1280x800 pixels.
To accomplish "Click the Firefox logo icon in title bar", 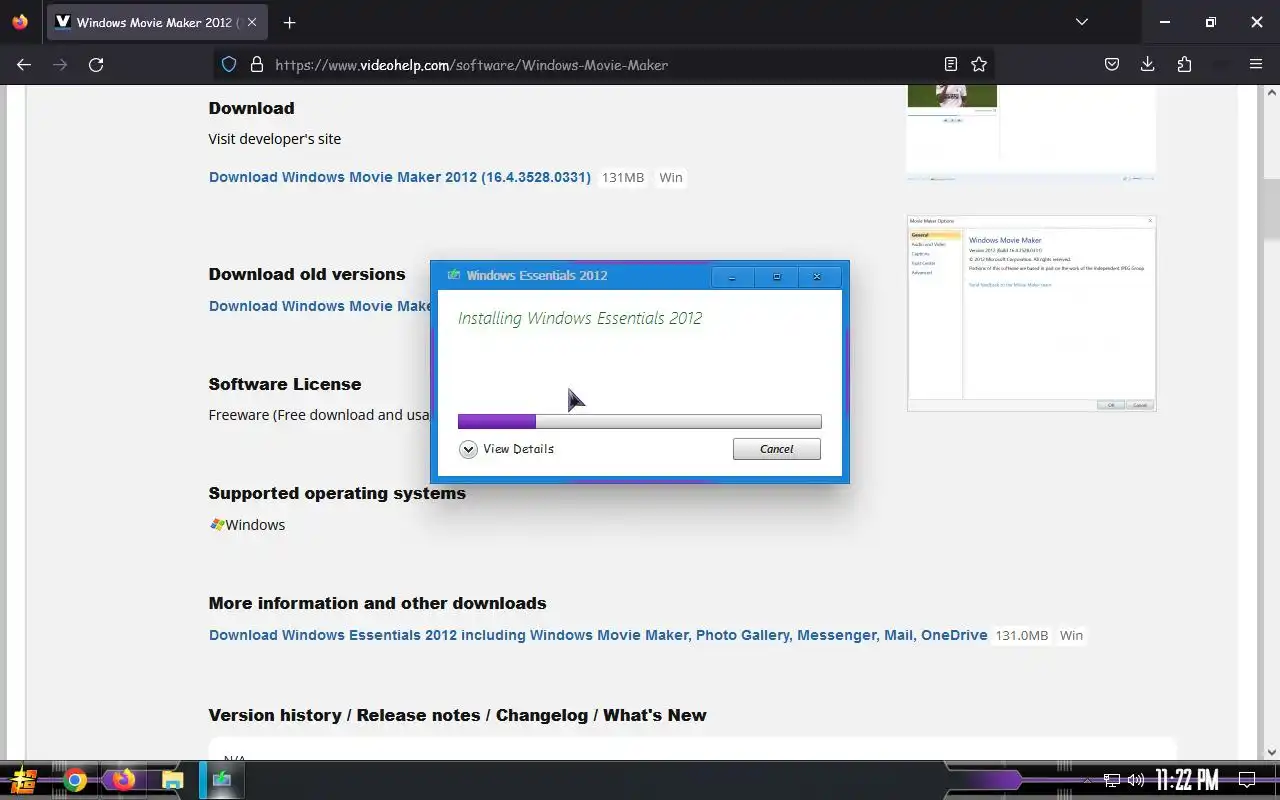I will click(20, 22).
